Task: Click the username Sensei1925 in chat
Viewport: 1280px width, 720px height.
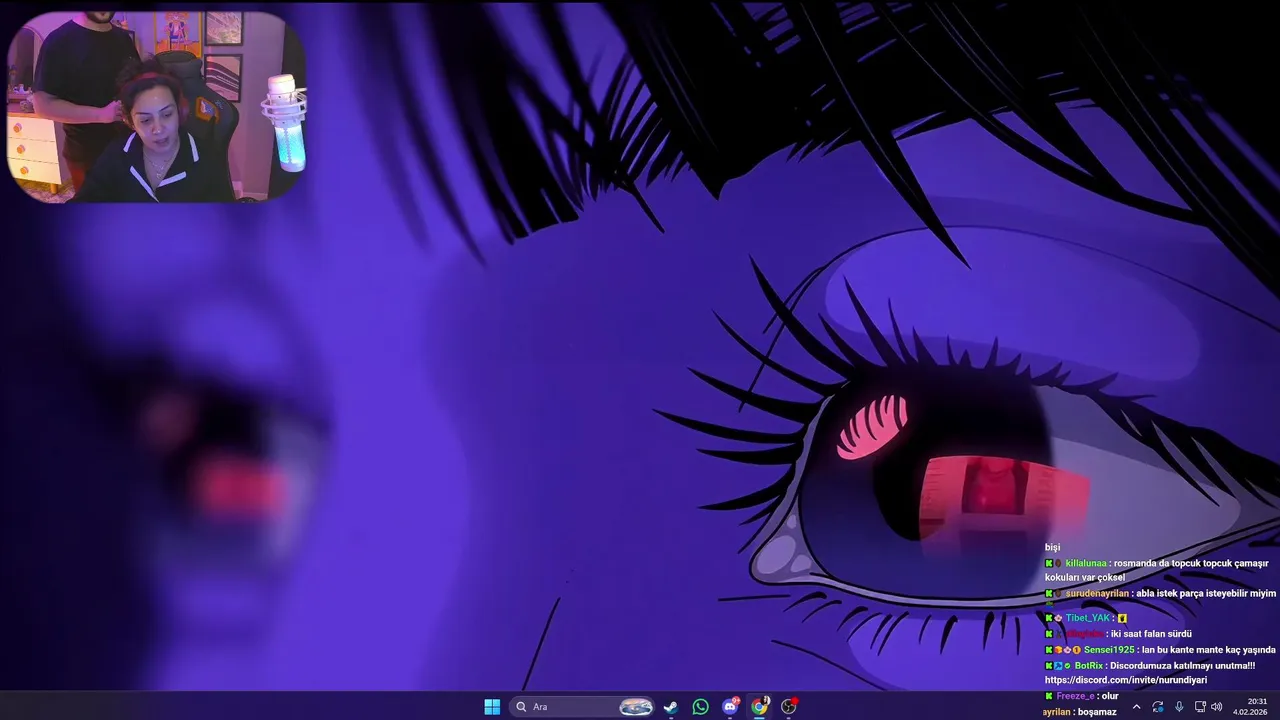Action: (1109, 650)
